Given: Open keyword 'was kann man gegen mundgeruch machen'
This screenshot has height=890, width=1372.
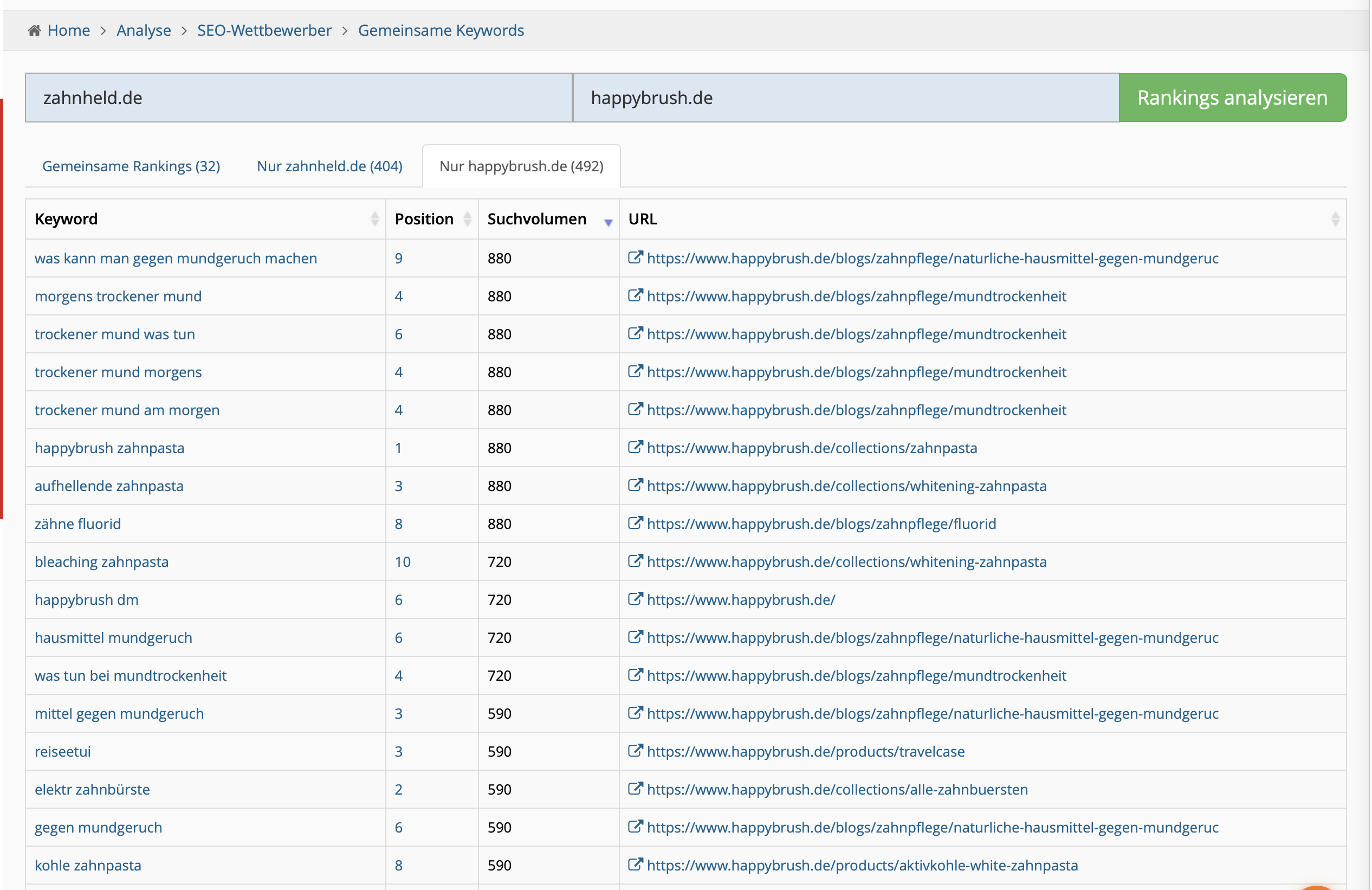Looking at the screenshot, I should pos(176,259).
